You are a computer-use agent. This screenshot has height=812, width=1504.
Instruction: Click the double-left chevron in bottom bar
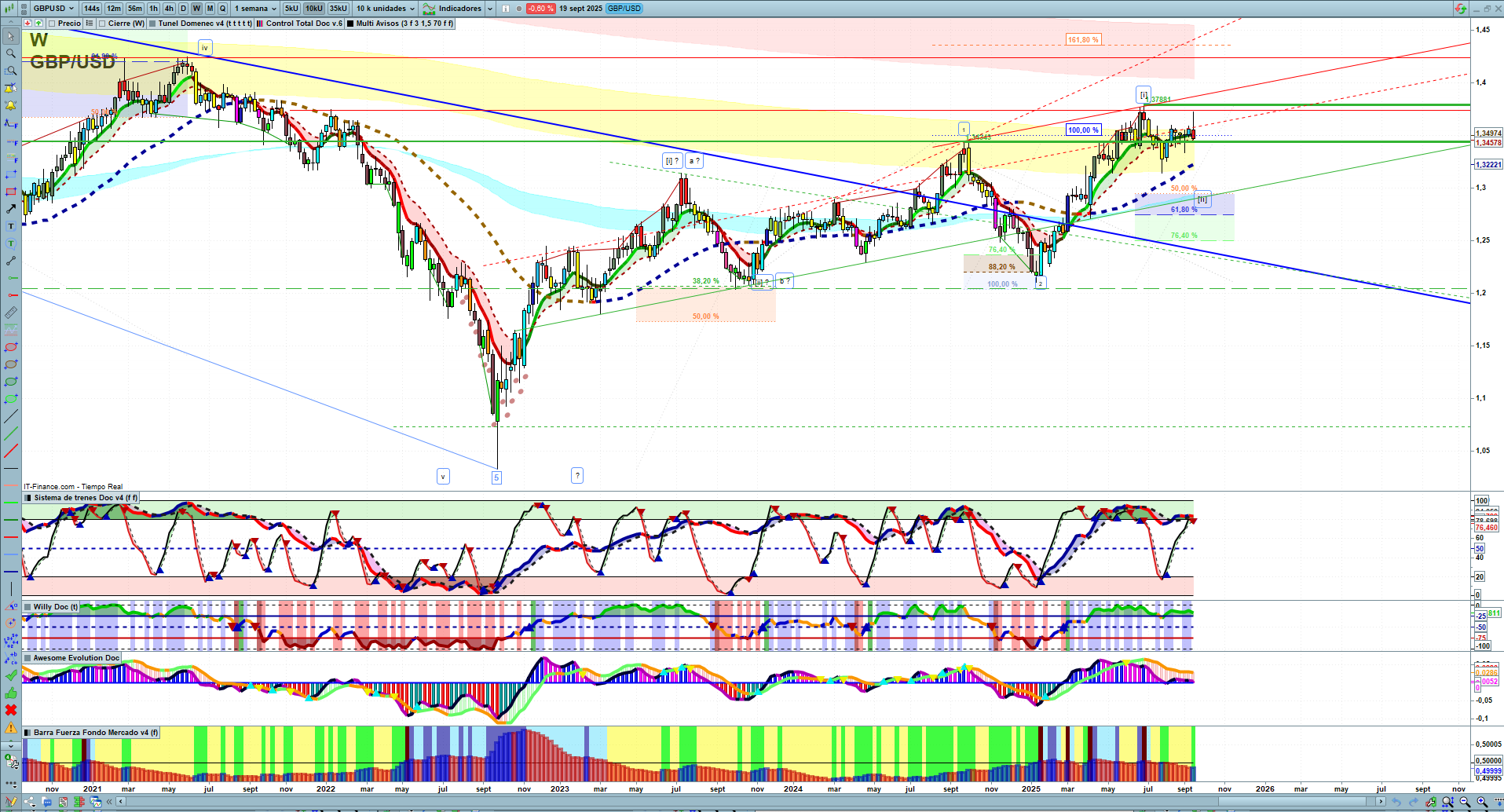110,802
